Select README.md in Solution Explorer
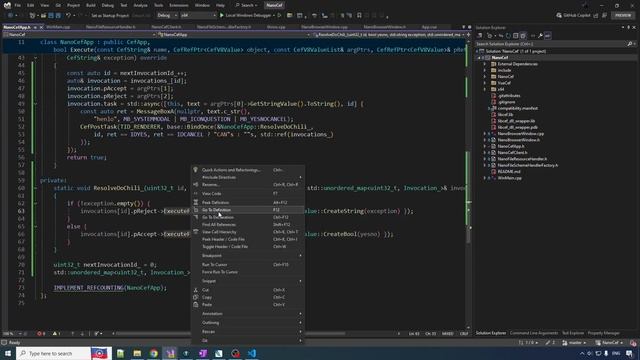 click(509, 172)
